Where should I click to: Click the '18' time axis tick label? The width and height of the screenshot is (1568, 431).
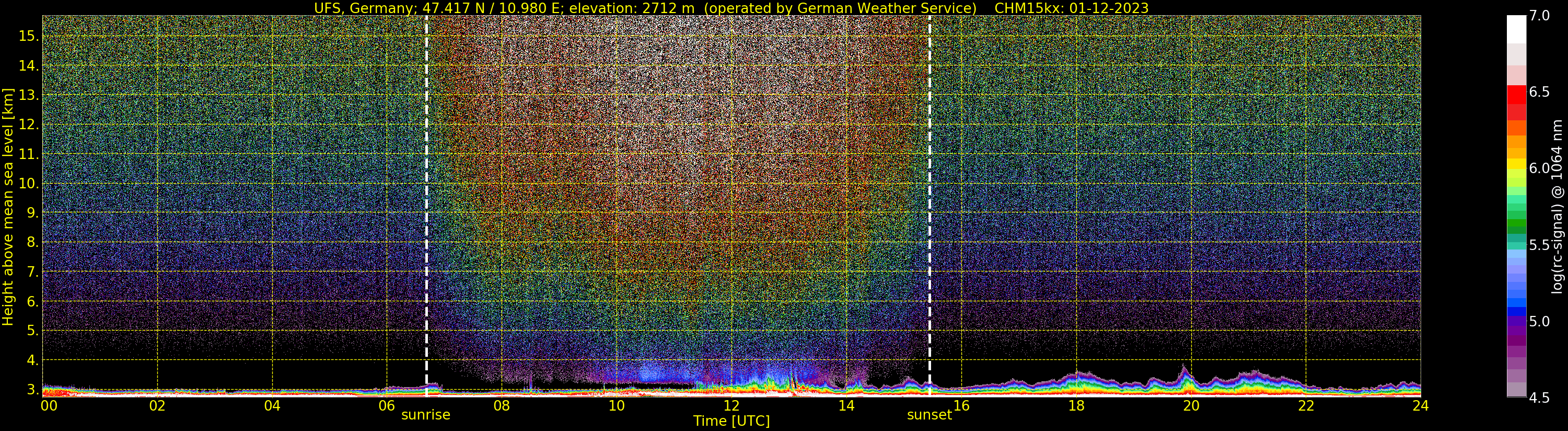(x=1076, y=405)
